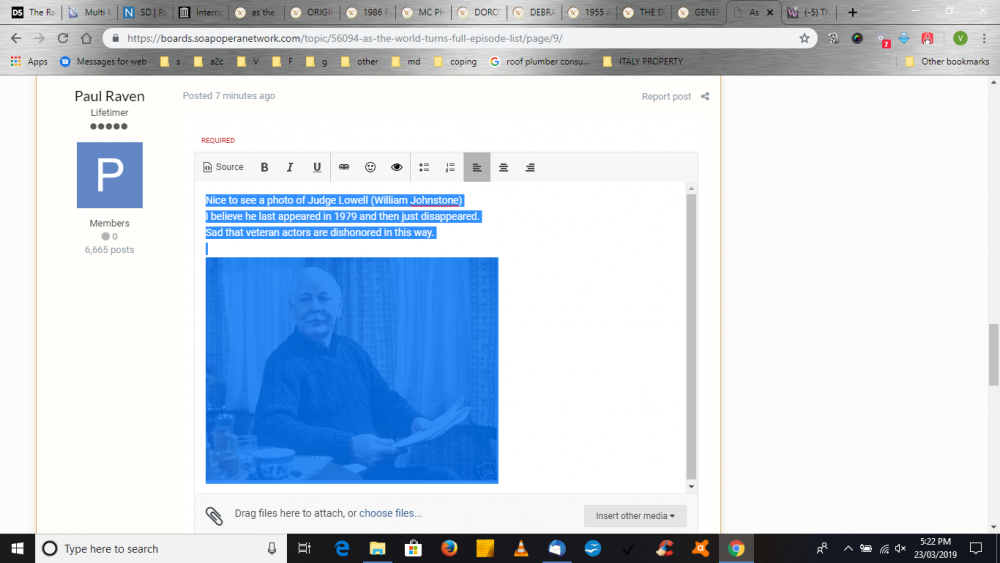Insert a link with the chain icon
Screen dimensions: 1000x563
(344, 167)
